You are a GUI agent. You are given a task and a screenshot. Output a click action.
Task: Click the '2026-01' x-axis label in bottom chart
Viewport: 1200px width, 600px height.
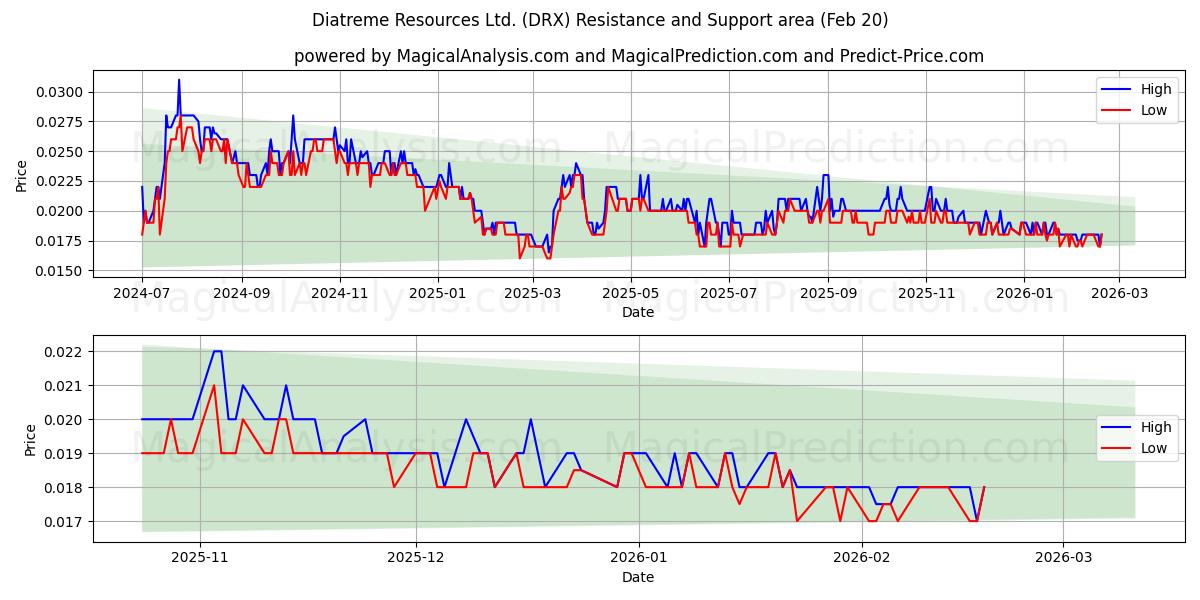pyautogui.click(x=638, y=558)
